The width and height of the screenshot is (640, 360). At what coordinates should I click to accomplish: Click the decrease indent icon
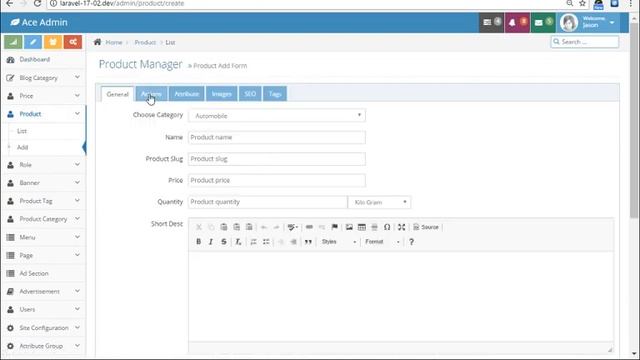click(x=281, y=242)
